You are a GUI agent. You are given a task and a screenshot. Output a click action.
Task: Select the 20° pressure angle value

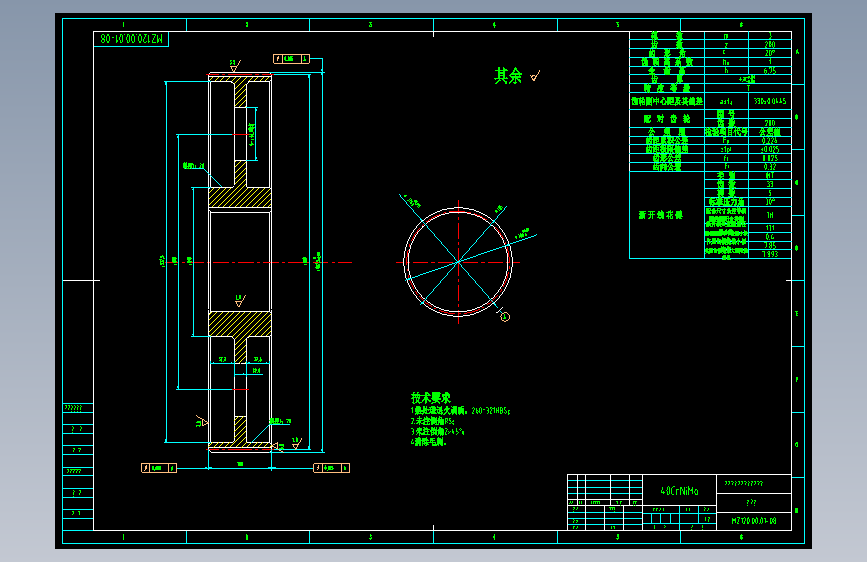tap(770, 53)
